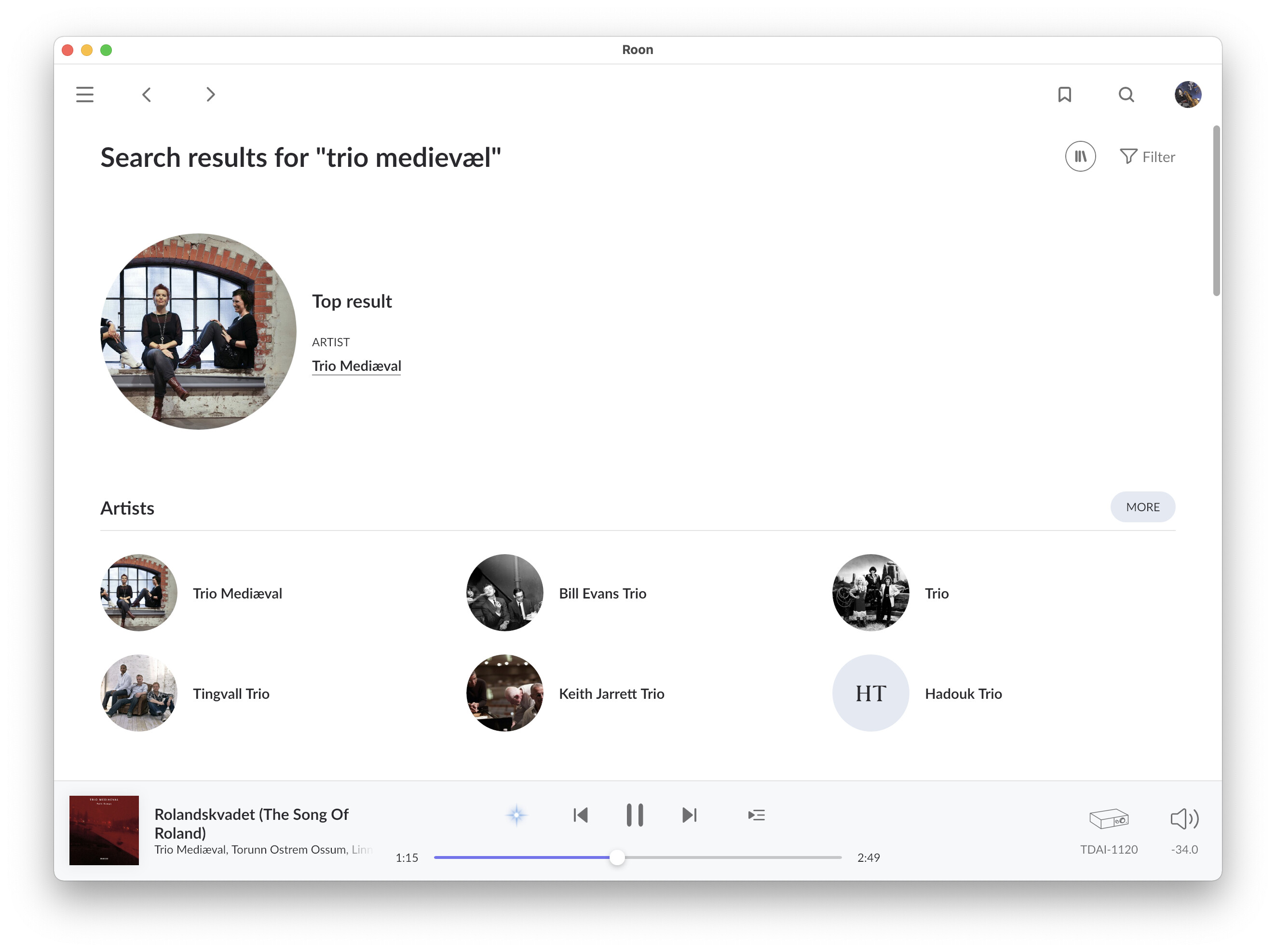Image resolution: width=1276 pixels, height=952 pixels.
Task: Pause the current track
Action: click(634, 815)
